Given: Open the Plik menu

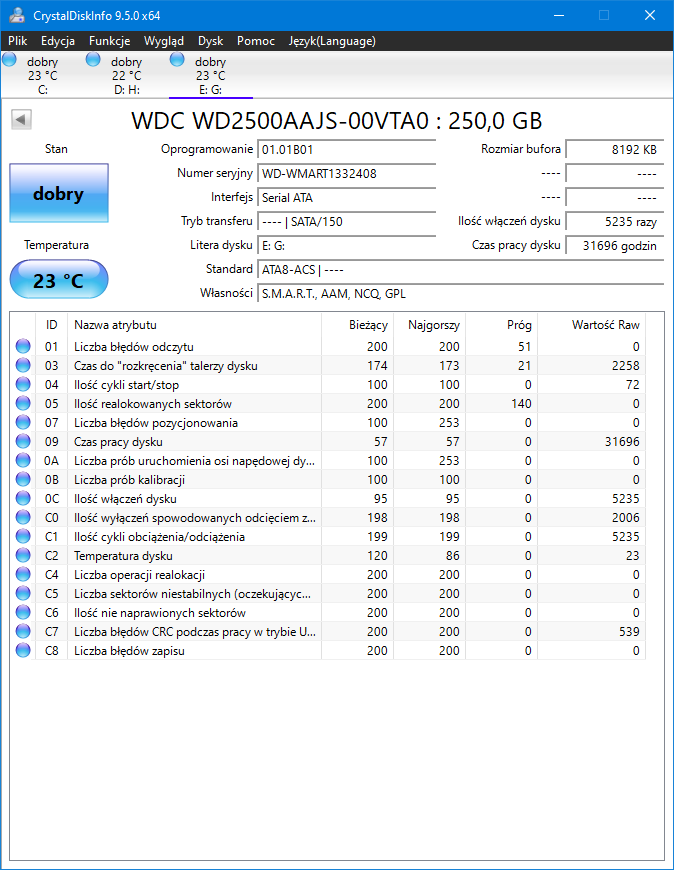Looking at the screenshot, I should coord(18,41).
